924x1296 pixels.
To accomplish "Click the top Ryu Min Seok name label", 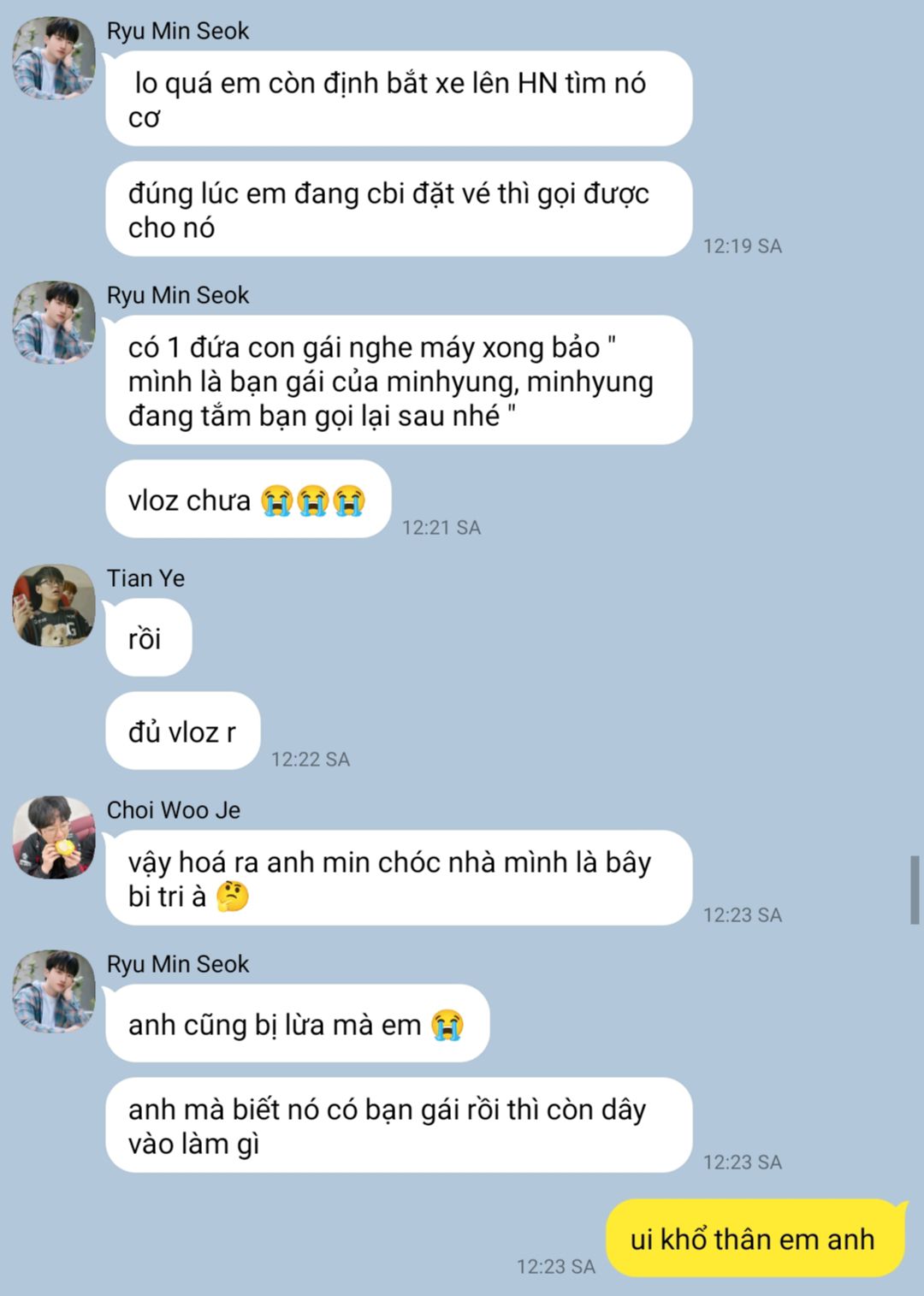I will pyautogui.click(x=177, y=31).
